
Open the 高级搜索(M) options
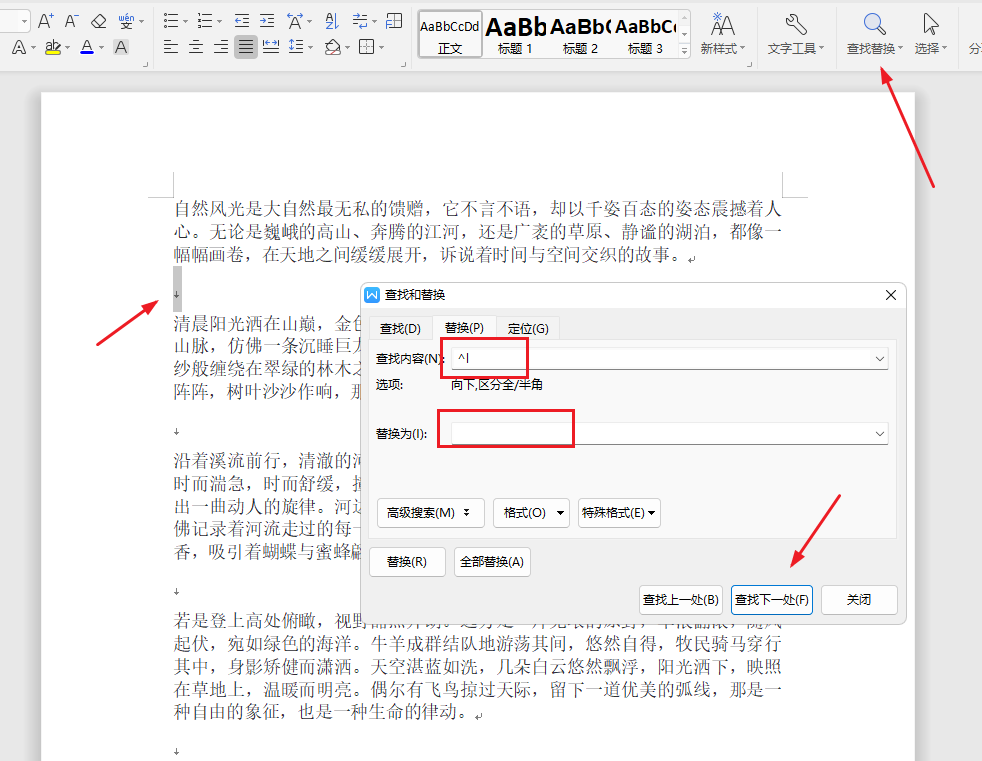coord(430,512)
